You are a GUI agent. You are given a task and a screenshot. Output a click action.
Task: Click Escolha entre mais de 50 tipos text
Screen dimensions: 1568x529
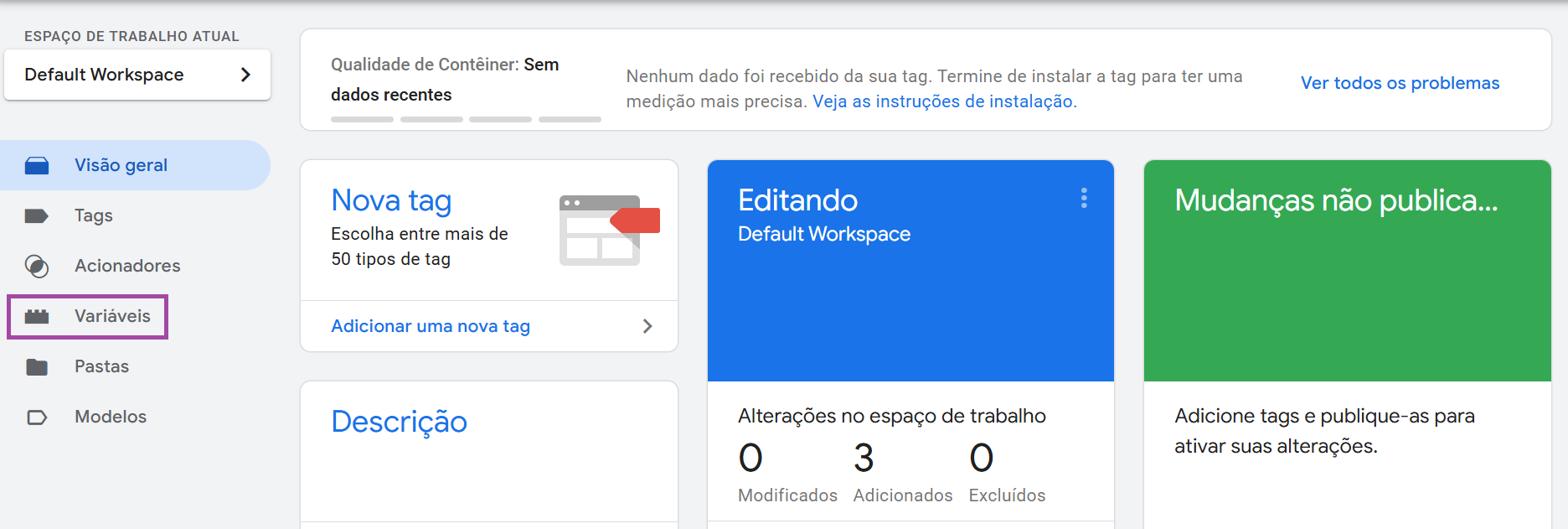pos(419,246)
